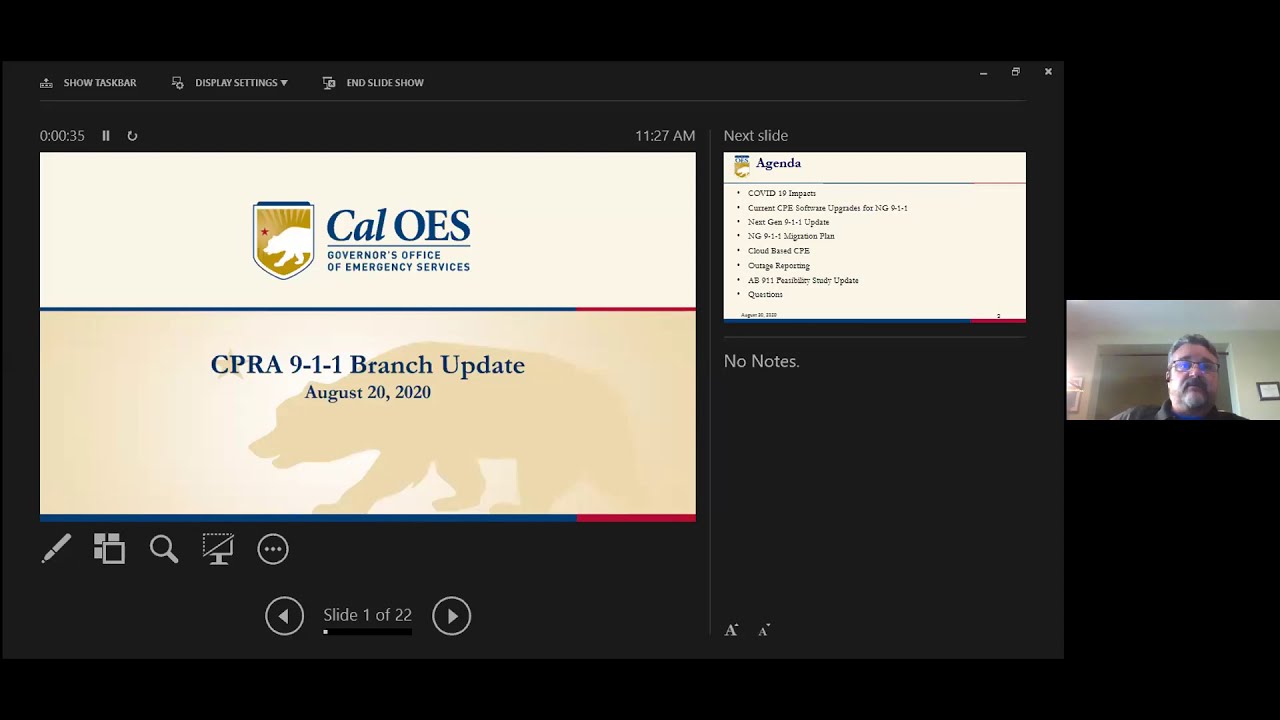Screen dimensions: 1280x720
Task: Advance to the next slide arrow
Action: click(x=451, y=616)
